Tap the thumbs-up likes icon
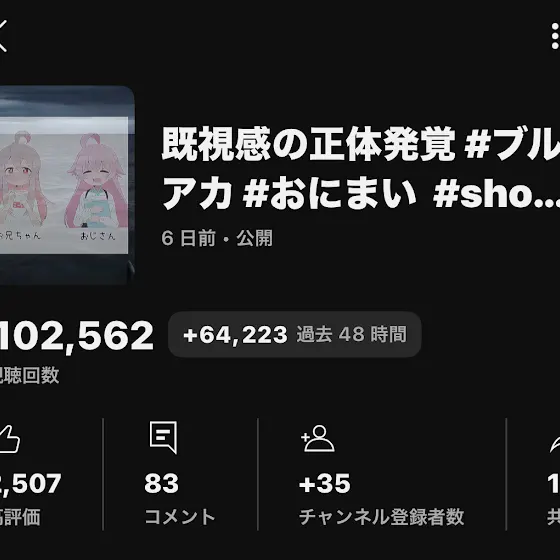The image size is (560, 560). [9, 439]
